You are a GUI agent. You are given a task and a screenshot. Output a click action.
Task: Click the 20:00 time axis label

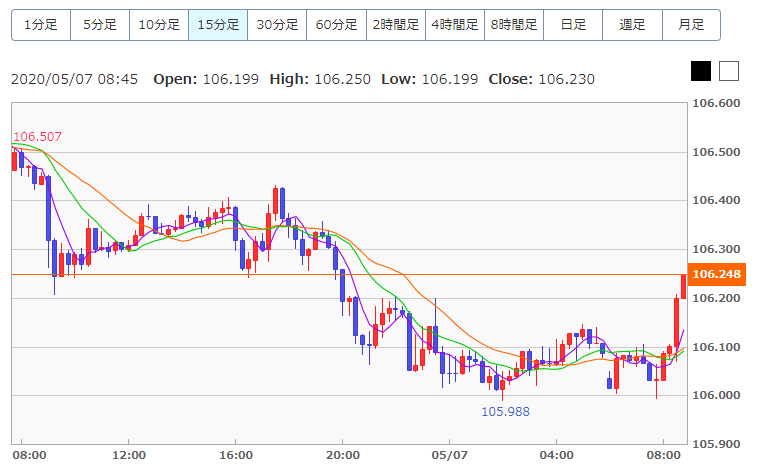343,455
